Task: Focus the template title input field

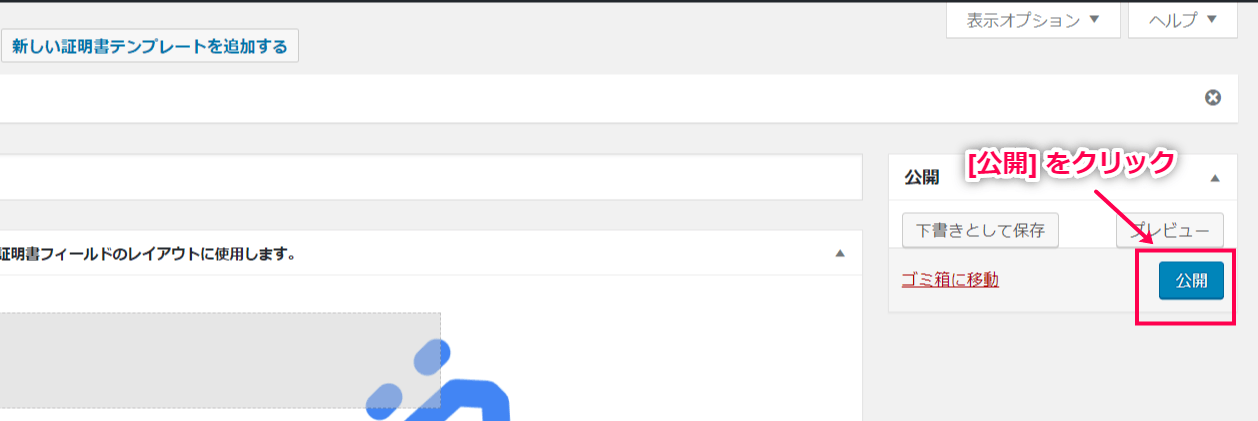Action: [x=431, y=177]
